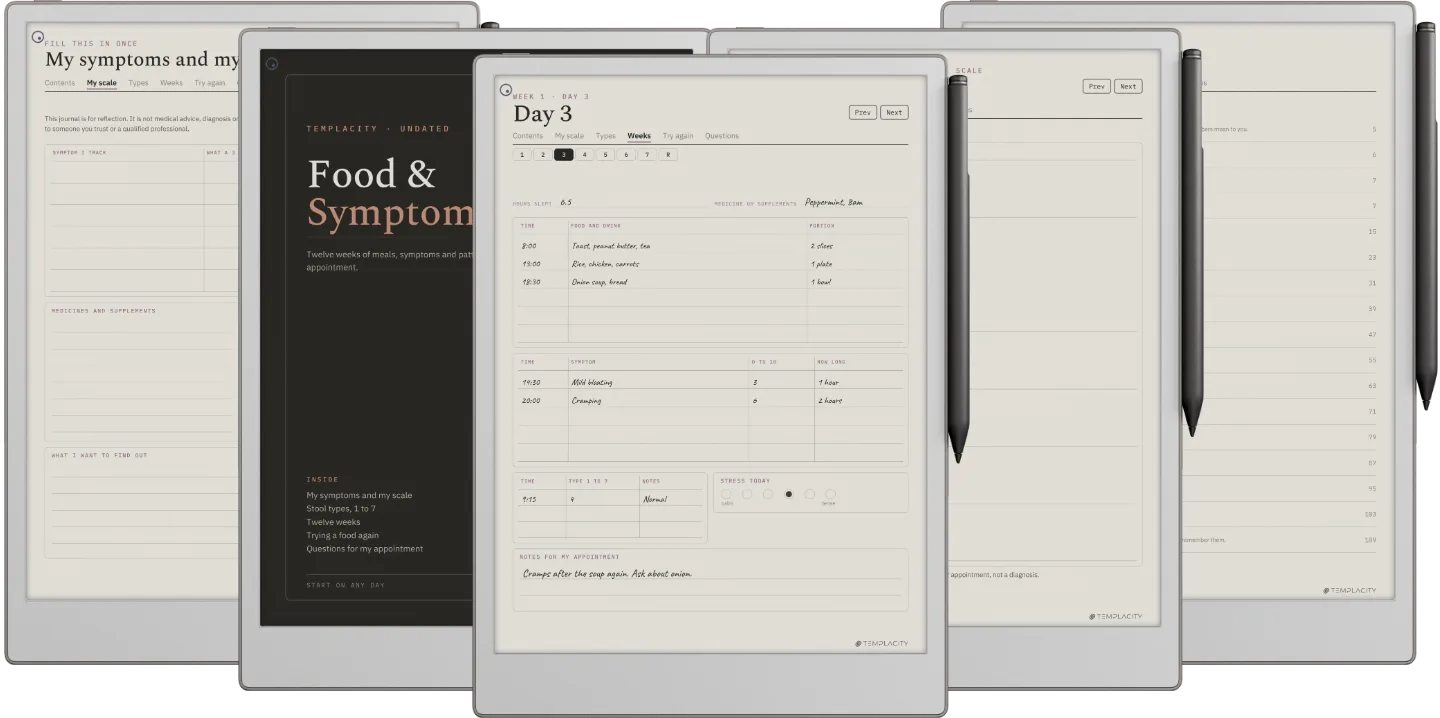Screen dimensions: 1440x718
Task: Tap the 'Onion soup, bread' food entry row
Action: pos(711,282)
